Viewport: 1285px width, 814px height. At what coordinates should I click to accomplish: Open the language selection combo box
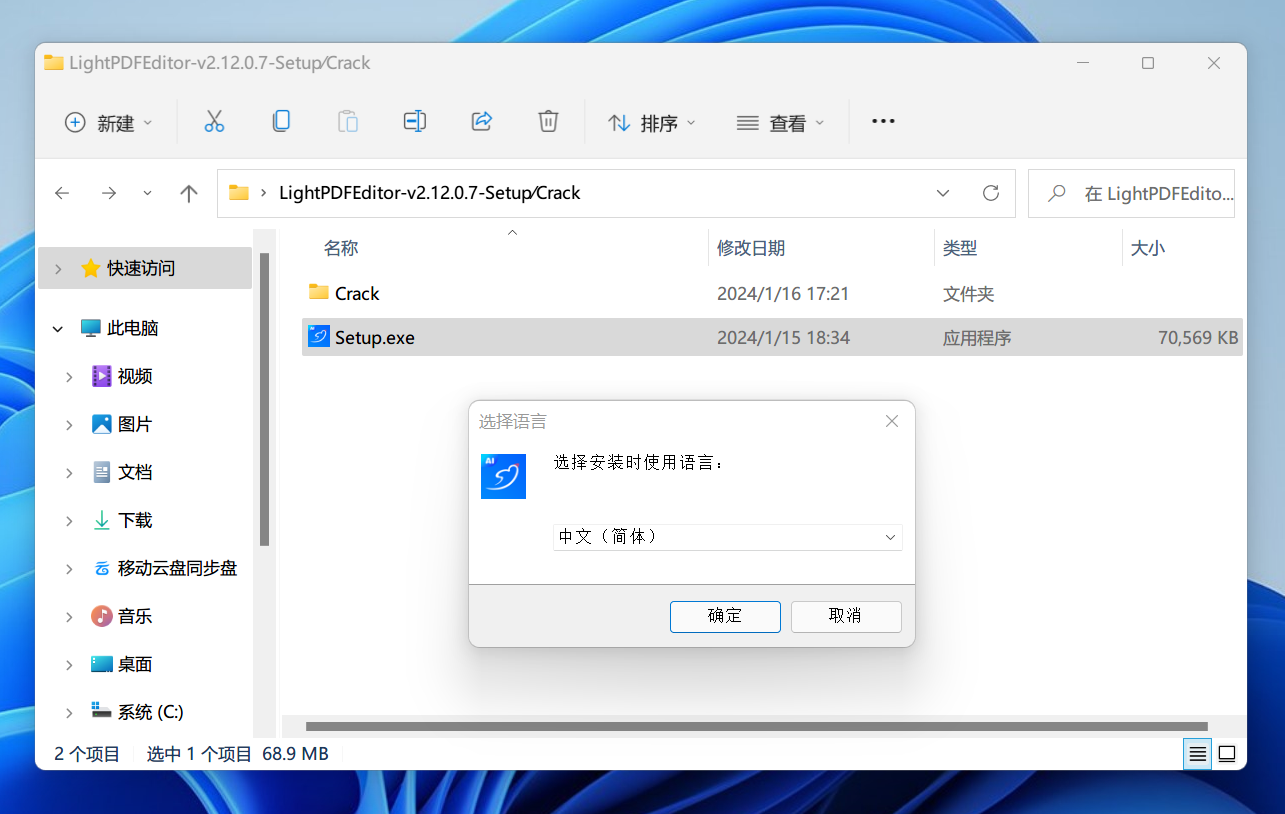click(x=728, y=537)
